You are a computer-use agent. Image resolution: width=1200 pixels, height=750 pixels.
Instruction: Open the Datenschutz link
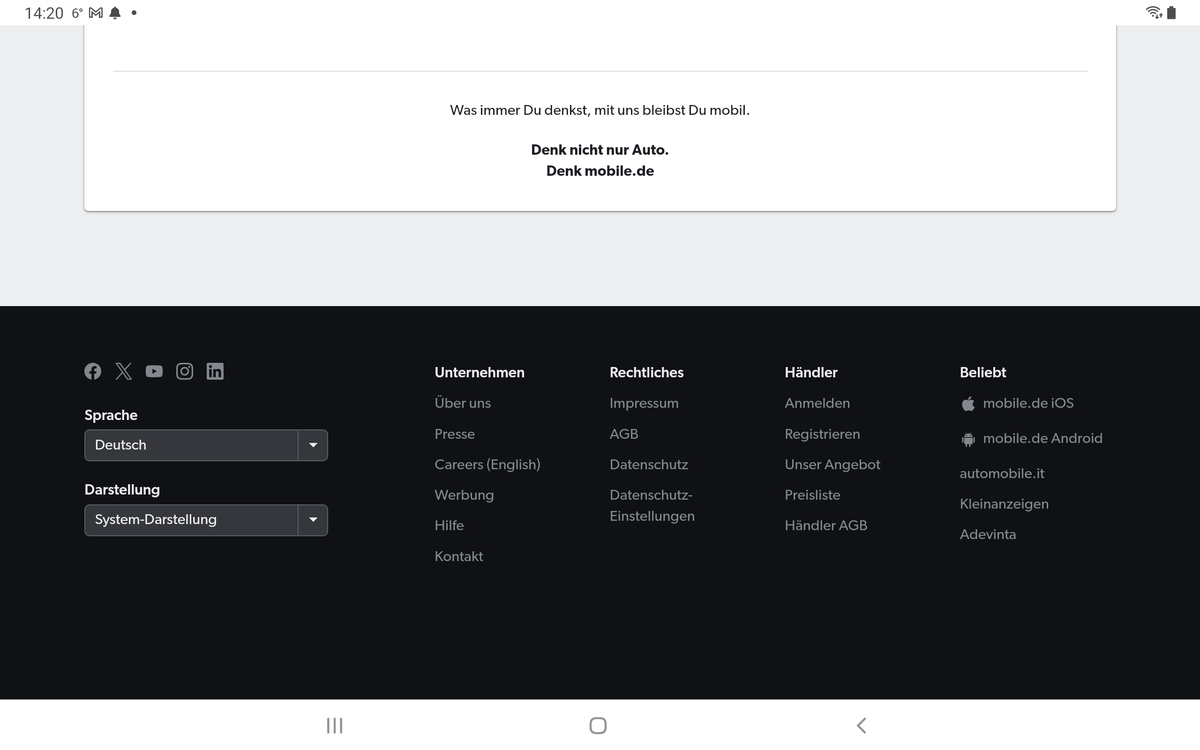[649, 464]
